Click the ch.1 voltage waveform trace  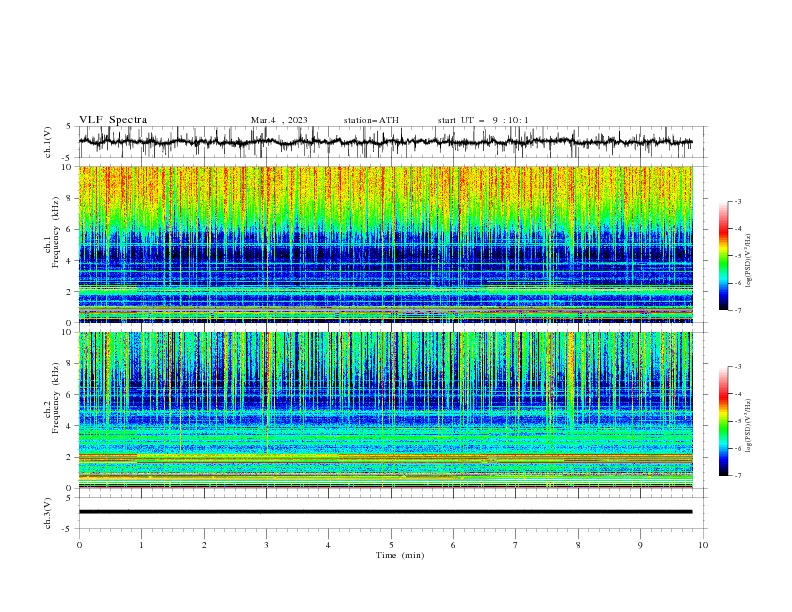385,142
